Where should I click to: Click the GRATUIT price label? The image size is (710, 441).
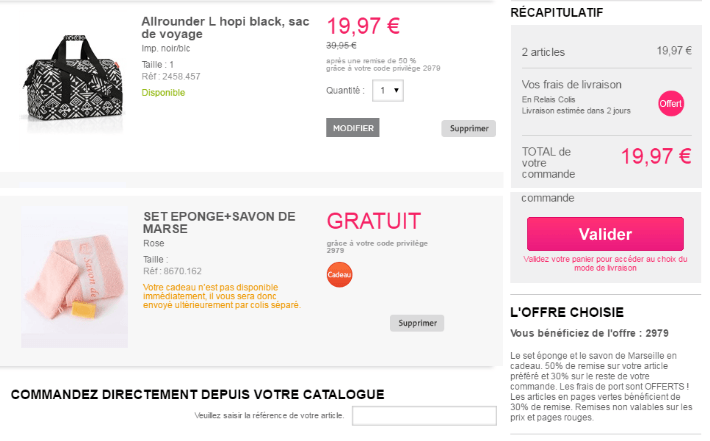[x=373, y=221]
